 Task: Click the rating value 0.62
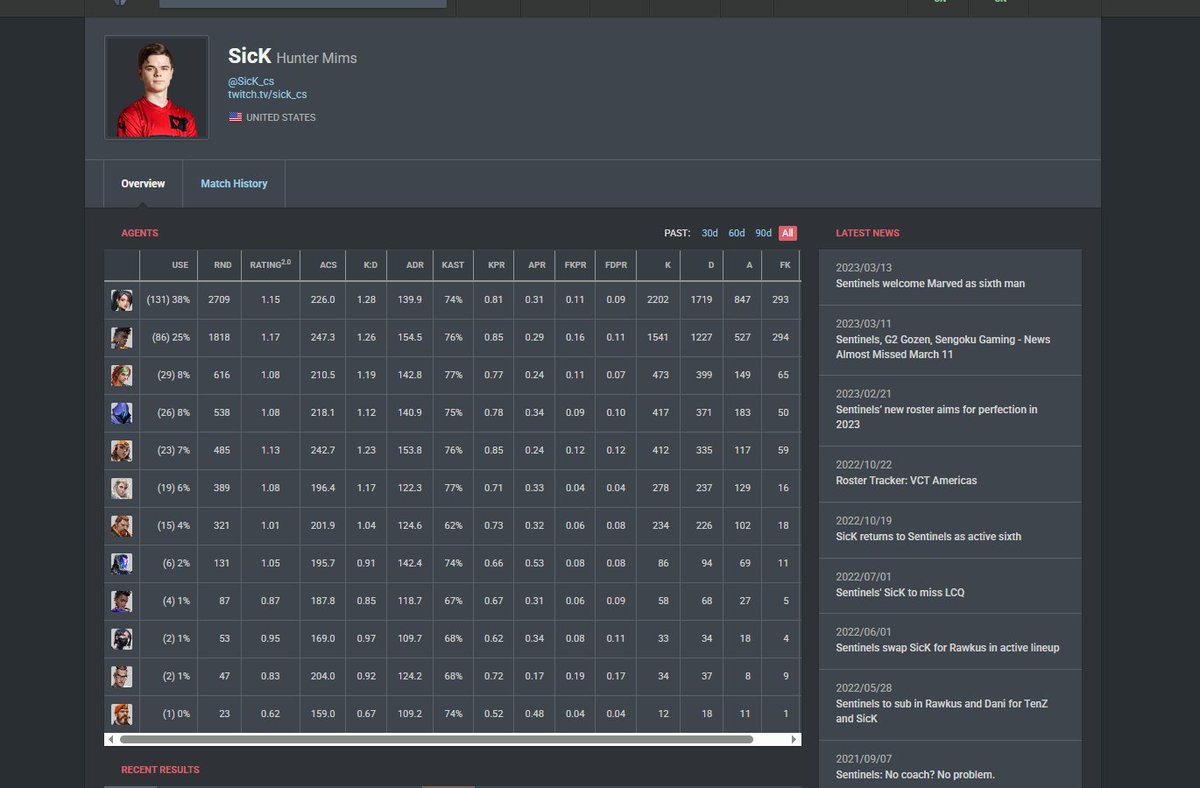pos(270,714)
